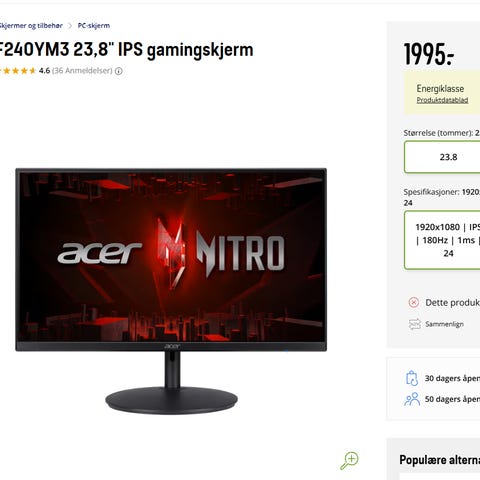480x480 pixels.
Task: Open the PC-skjerm breadcrumb link
Action: 94,26
